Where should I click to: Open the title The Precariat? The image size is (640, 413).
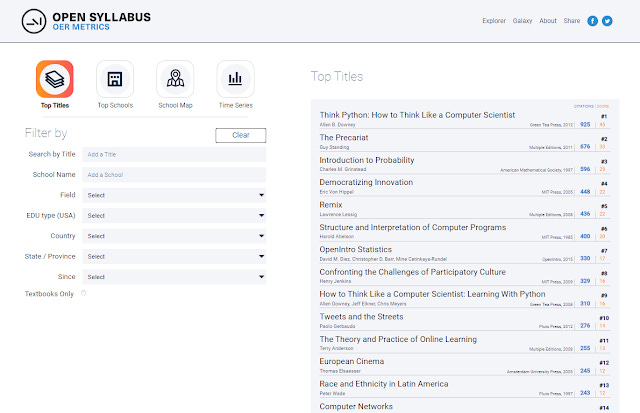(344, 138)
